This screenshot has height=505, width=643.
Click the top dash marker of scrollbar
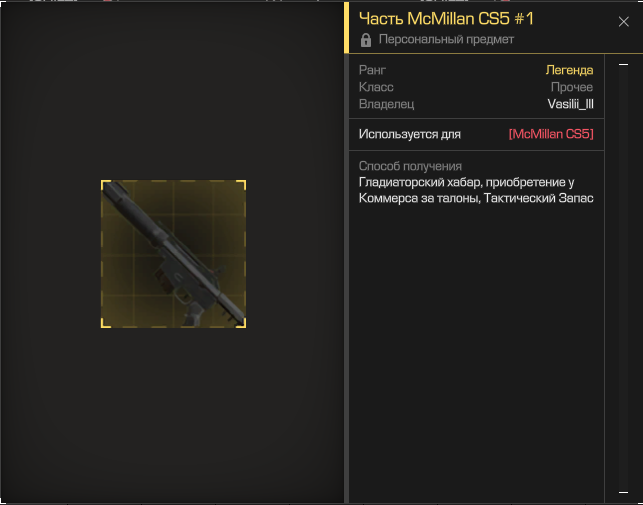pos(623,64)
